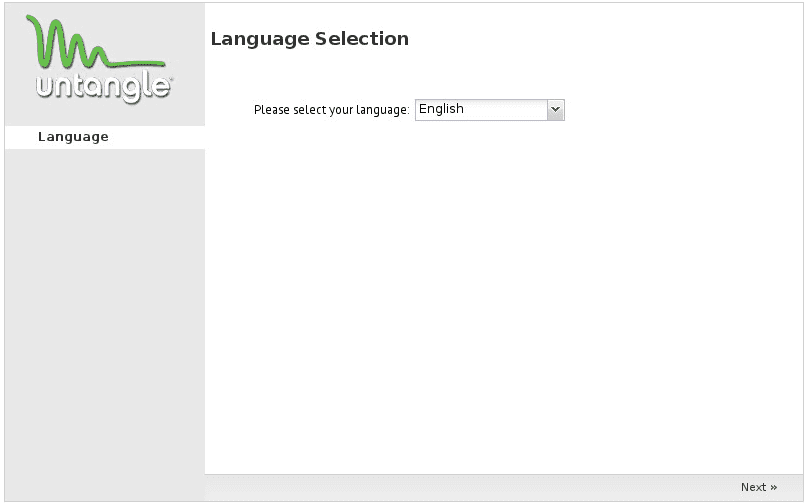Click the English language combo box field

(481, 110)
